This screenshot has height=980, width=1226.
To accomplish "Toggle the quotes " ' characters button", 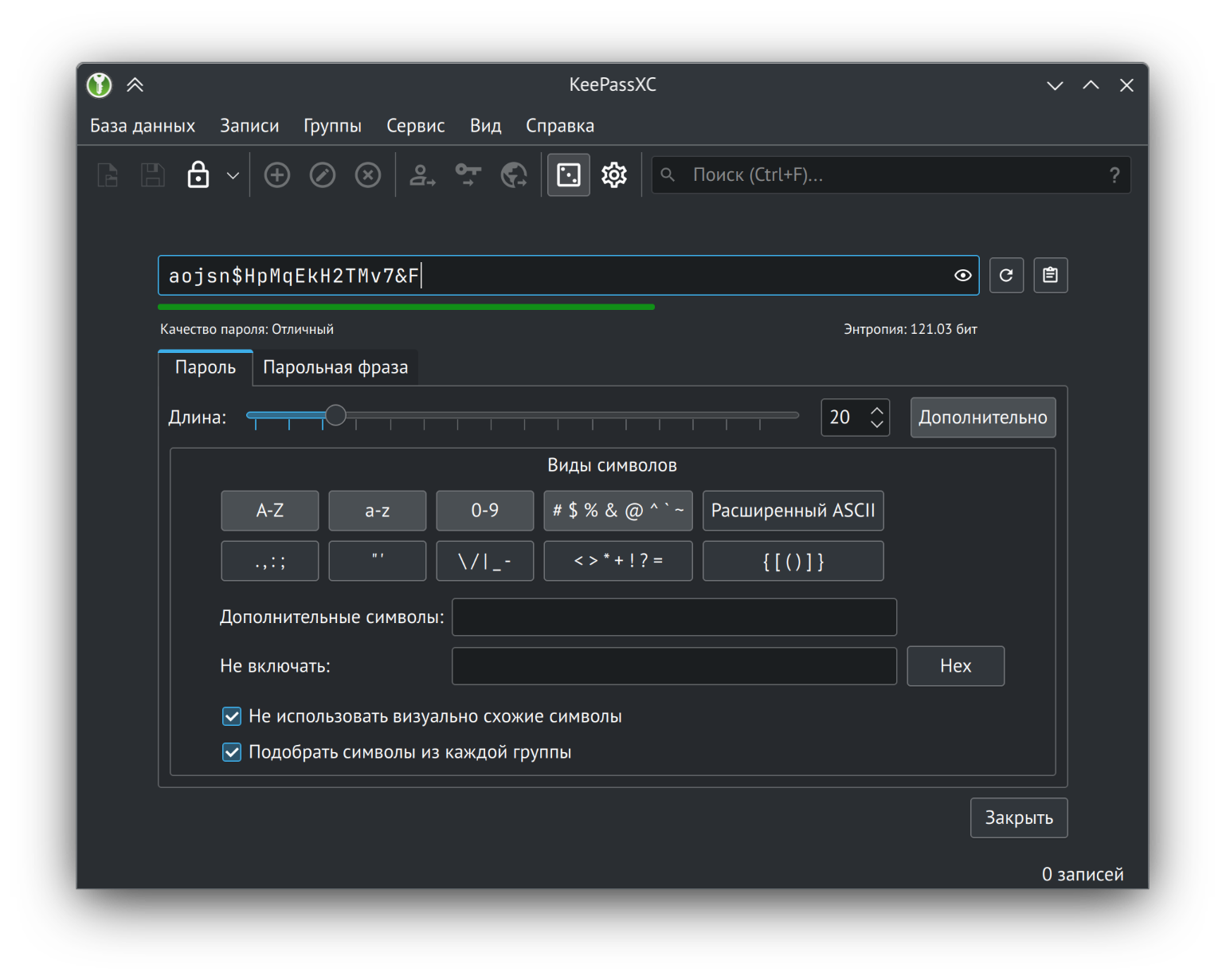I will click(378, 561).
